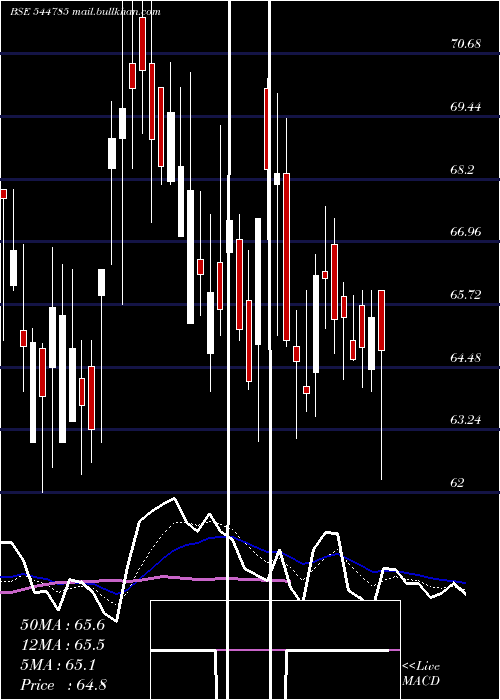Image resolution: width=500 pixels, height=700 pixels.
Task: Click the 62 price axis label
Action: [458, 483]
